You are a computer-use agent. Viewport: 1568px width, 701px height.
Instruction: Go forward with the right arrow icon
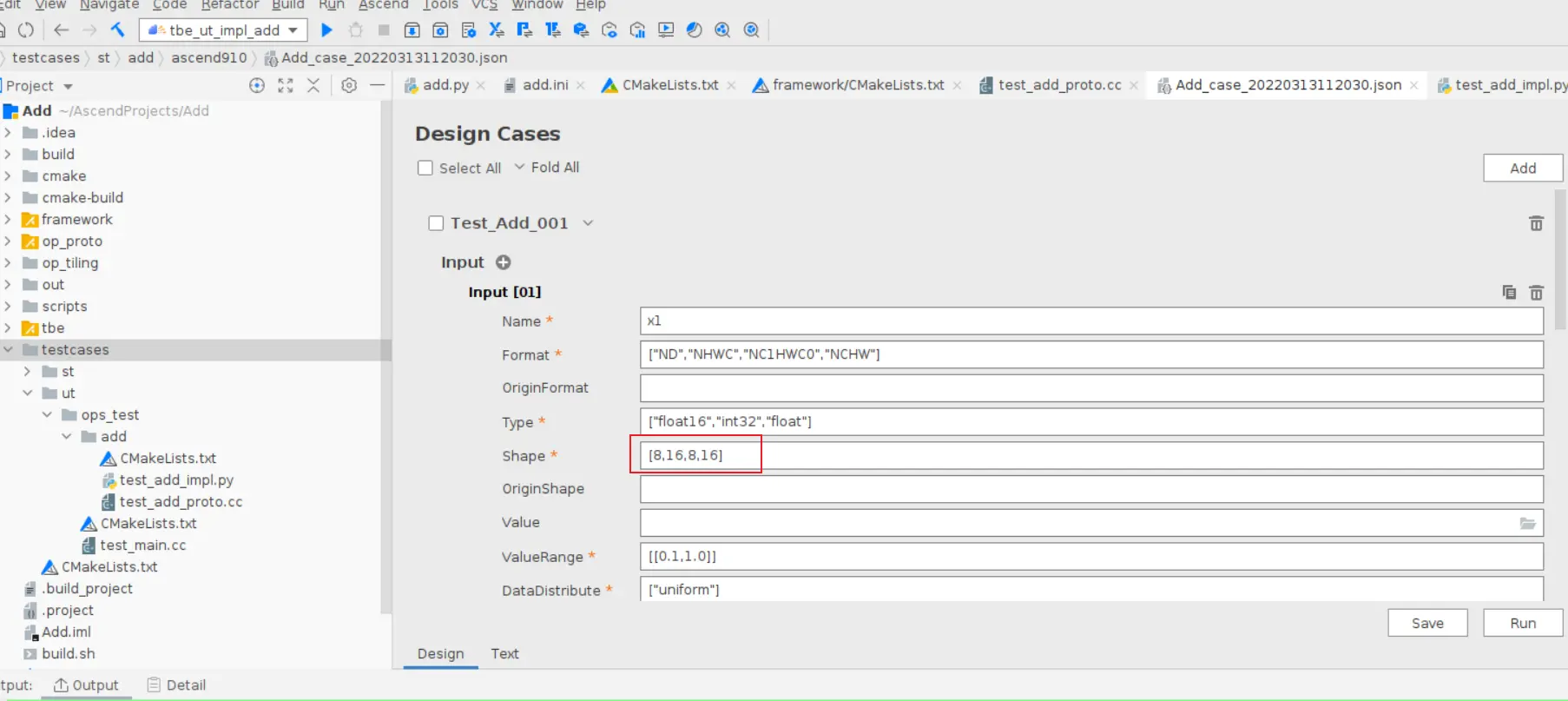point(89,30)
